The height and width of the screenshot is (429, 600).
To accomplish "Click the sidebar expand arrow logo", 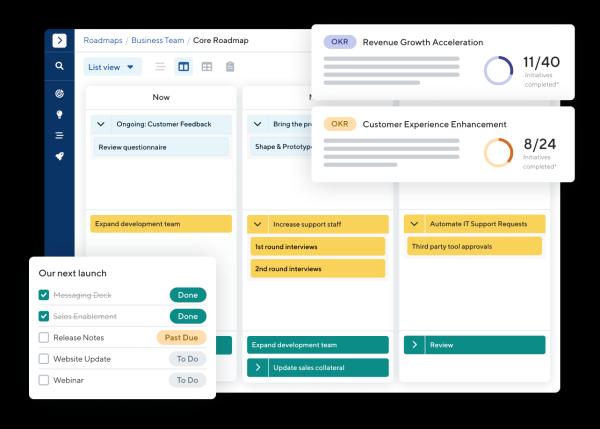I will [59, 40].
